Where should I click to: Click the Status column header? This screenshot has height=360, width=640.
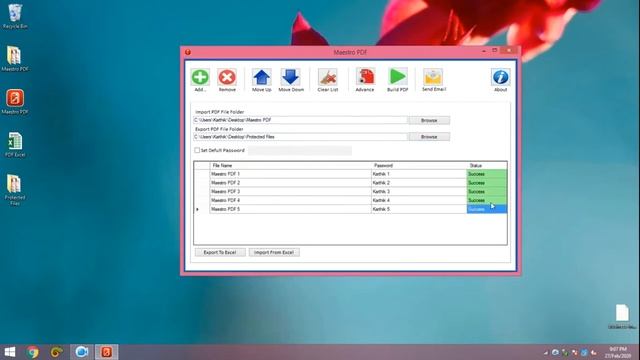pyautogui.click(x=487, y=165)
